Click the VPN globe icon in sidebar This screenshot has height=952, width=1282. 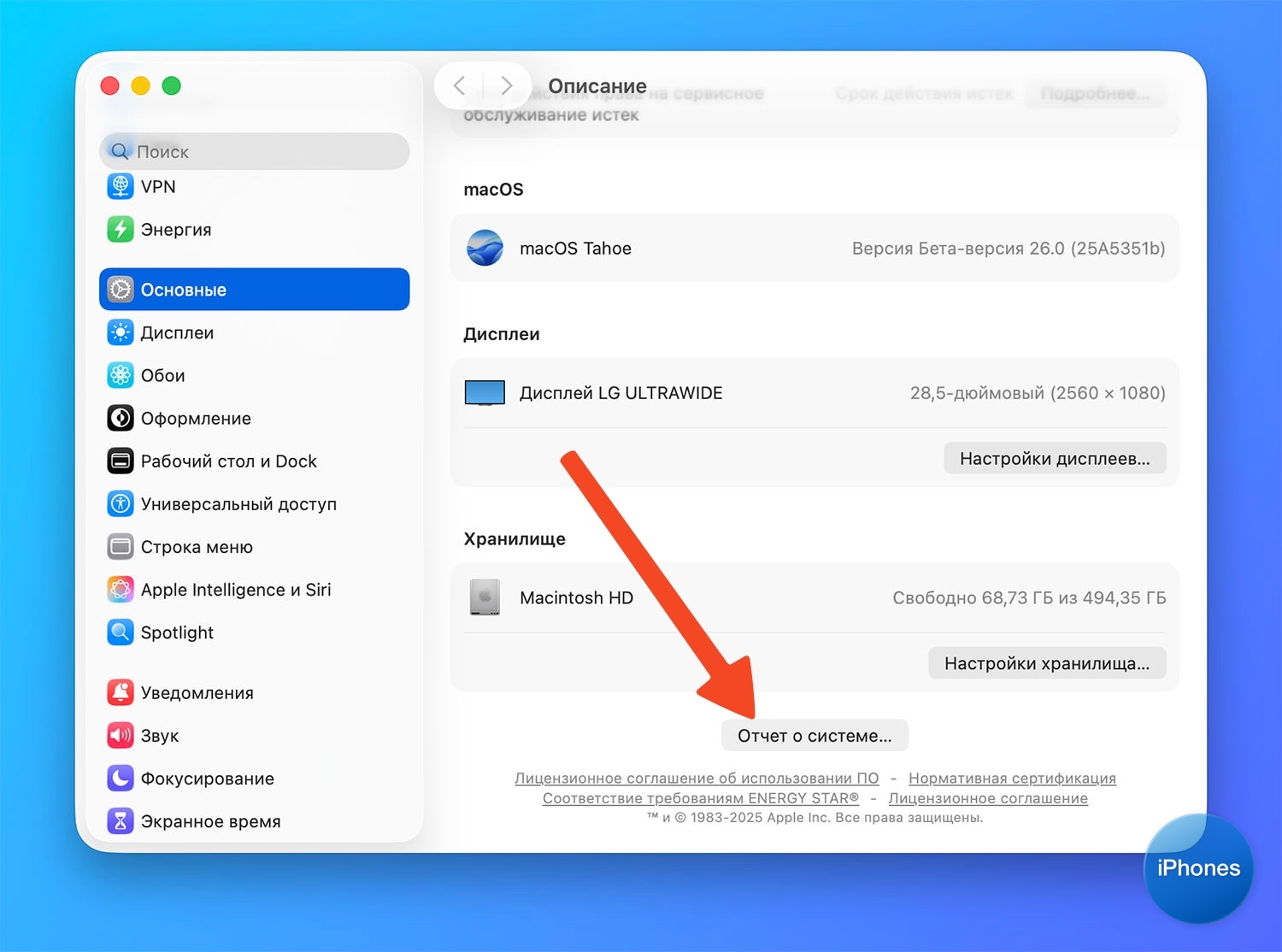pyautogui.click(x=121, y=186)
